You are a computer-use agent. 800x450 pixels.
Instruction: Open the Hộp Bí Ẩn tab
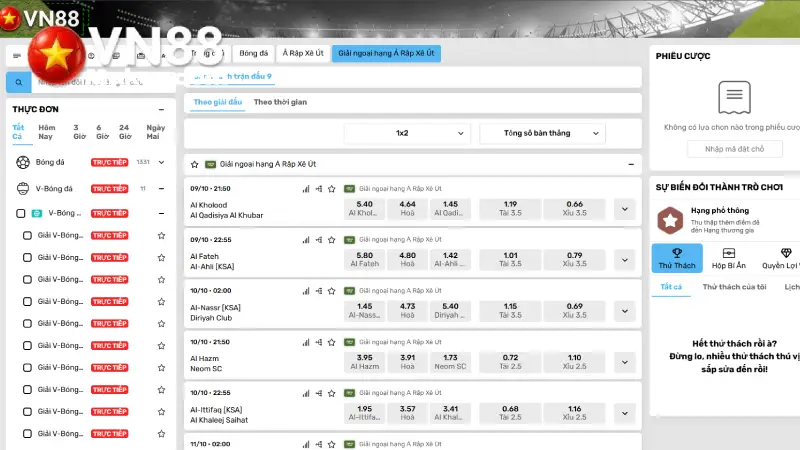[x=729, y=258]
